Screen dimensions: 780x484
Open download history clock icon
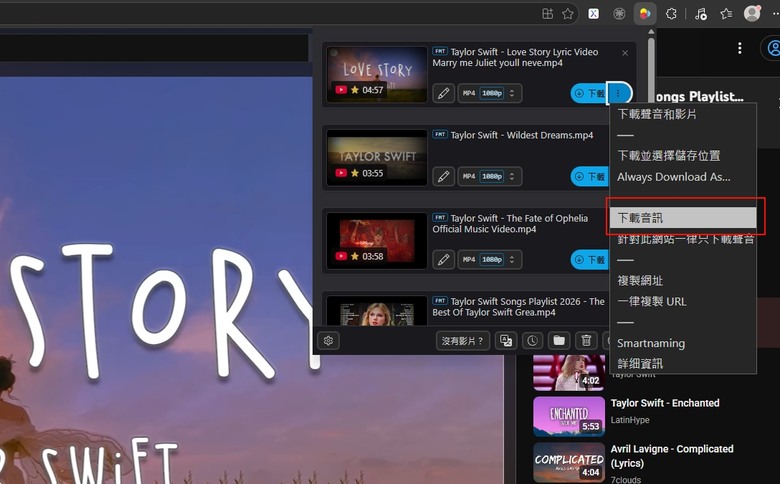[x=532, y=341]
